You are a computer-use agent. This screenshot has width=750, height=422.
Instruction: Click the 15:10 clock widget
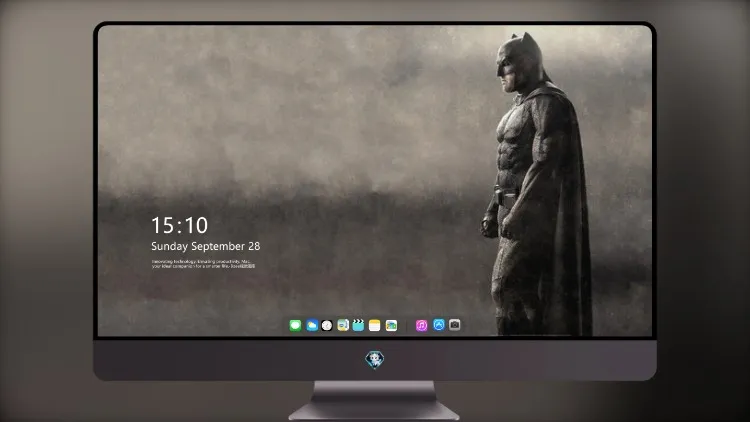[x=179, y=225]
